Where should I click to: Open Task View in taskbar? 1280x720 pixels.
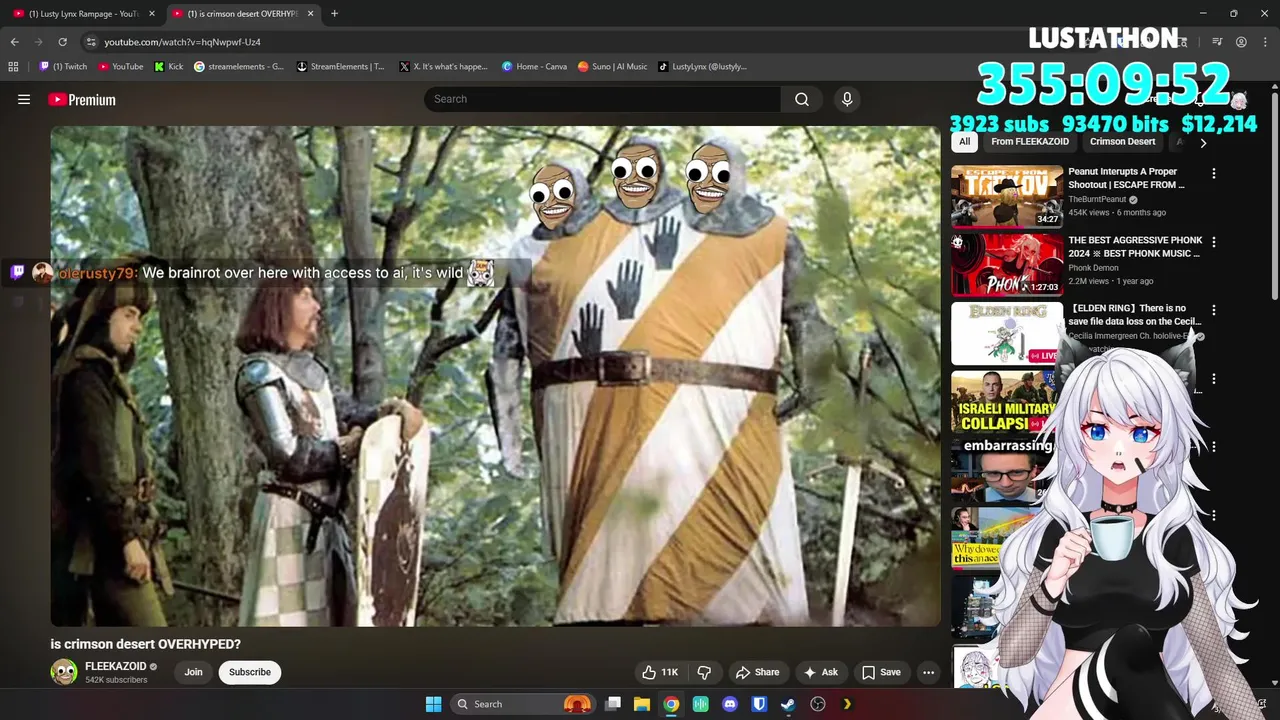[613, 704]
